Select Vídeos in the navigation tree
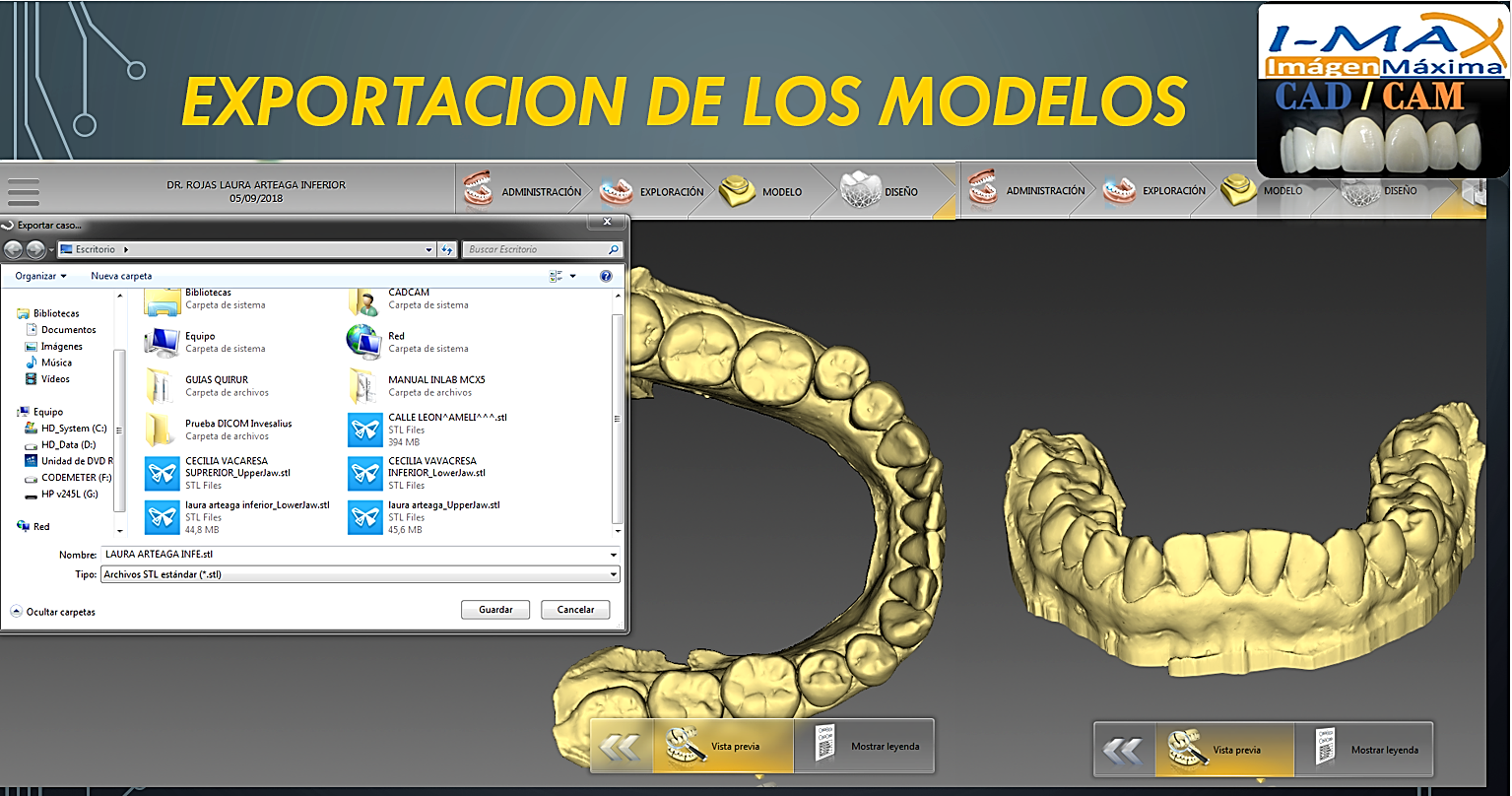Viewport: 1512px width, 796px height. click(x=48, y=379)
